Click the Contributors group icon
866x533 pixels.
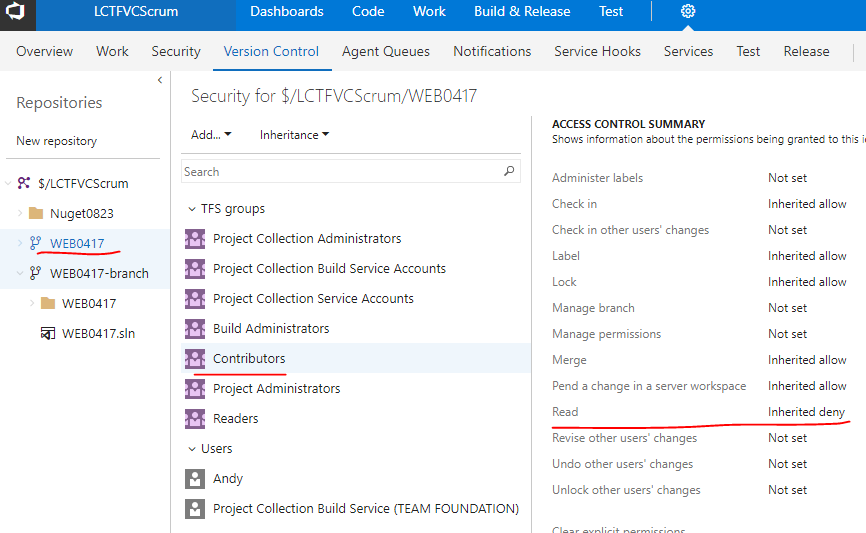(195, 358)
